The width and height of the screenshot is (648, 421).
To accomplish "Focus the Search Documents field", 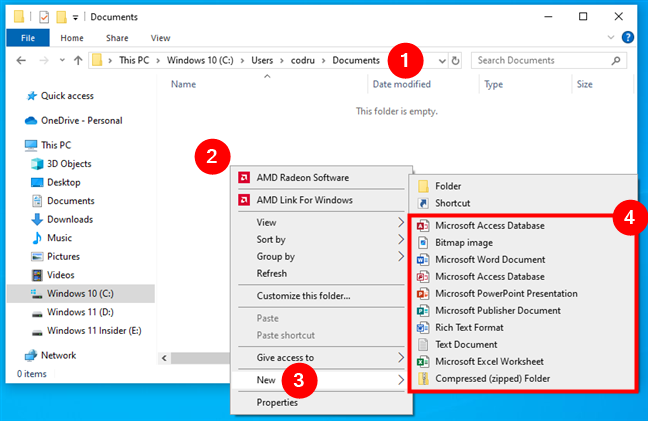I will (549, 60).
